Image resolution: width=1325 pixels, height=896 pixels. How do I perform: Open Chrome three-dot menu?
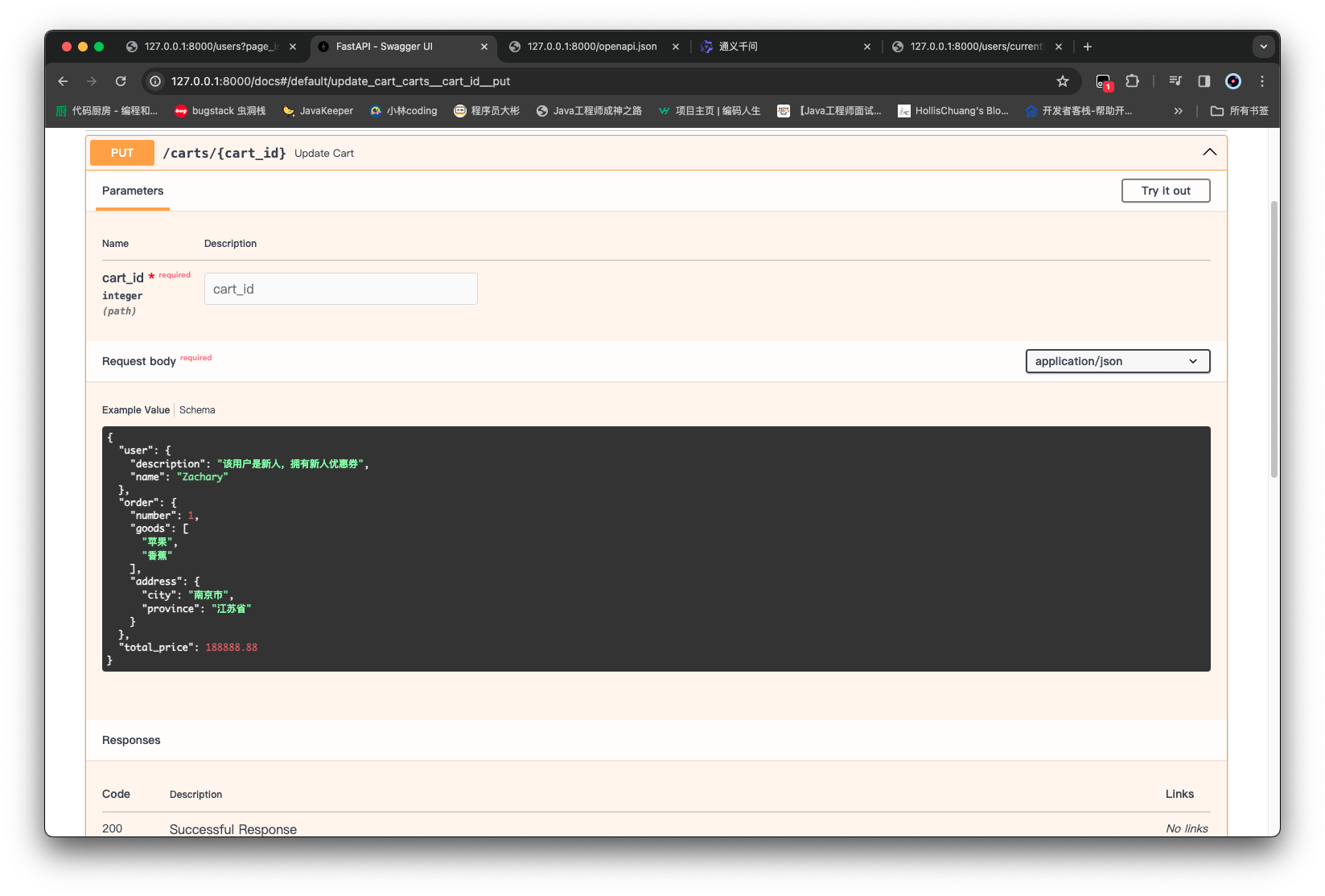tap(1262, 81)
